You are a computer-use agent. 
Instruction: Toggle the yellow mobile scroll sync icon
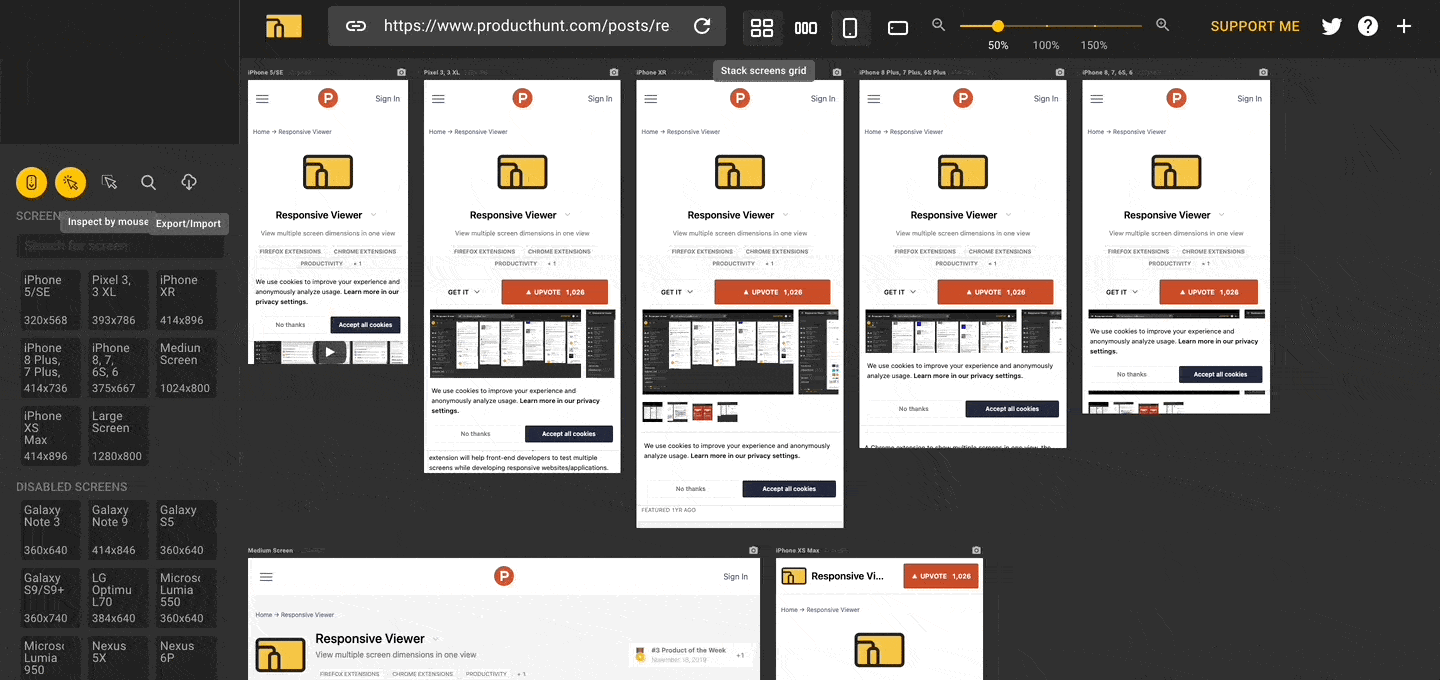[x=32, y=183]
